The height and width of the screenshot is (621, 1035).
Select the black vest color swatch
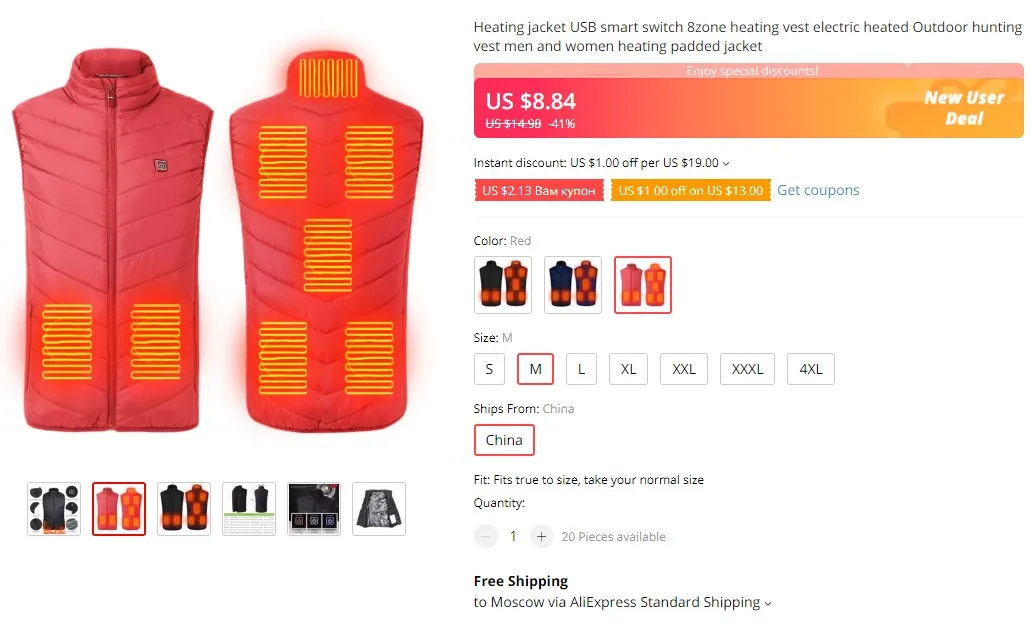point(502,284)
